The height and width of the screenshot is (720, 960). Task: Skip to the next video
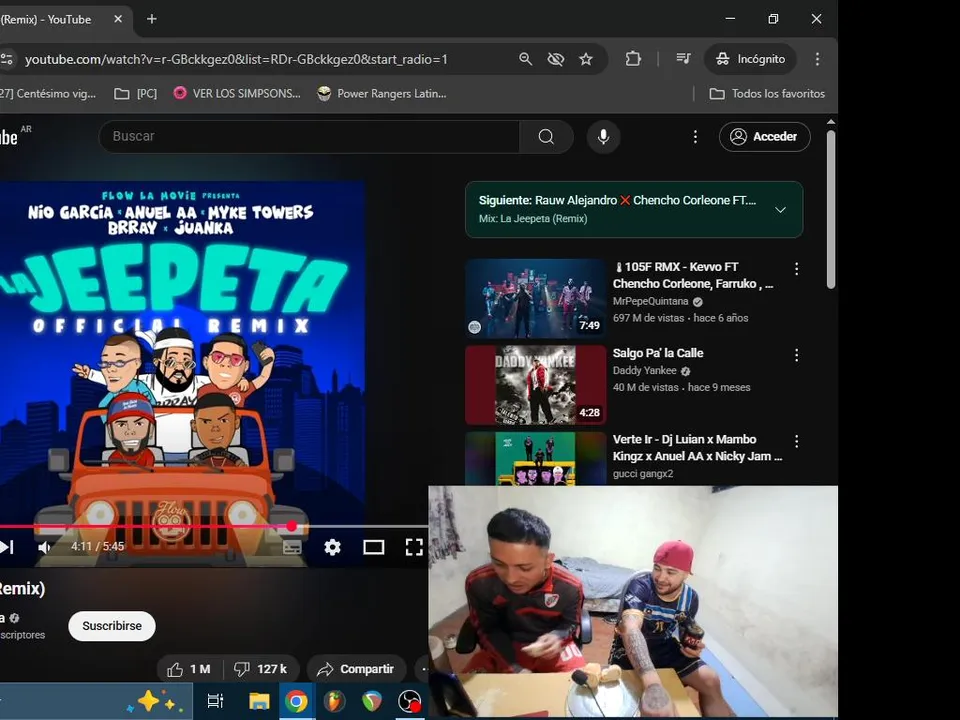point(7,547)
